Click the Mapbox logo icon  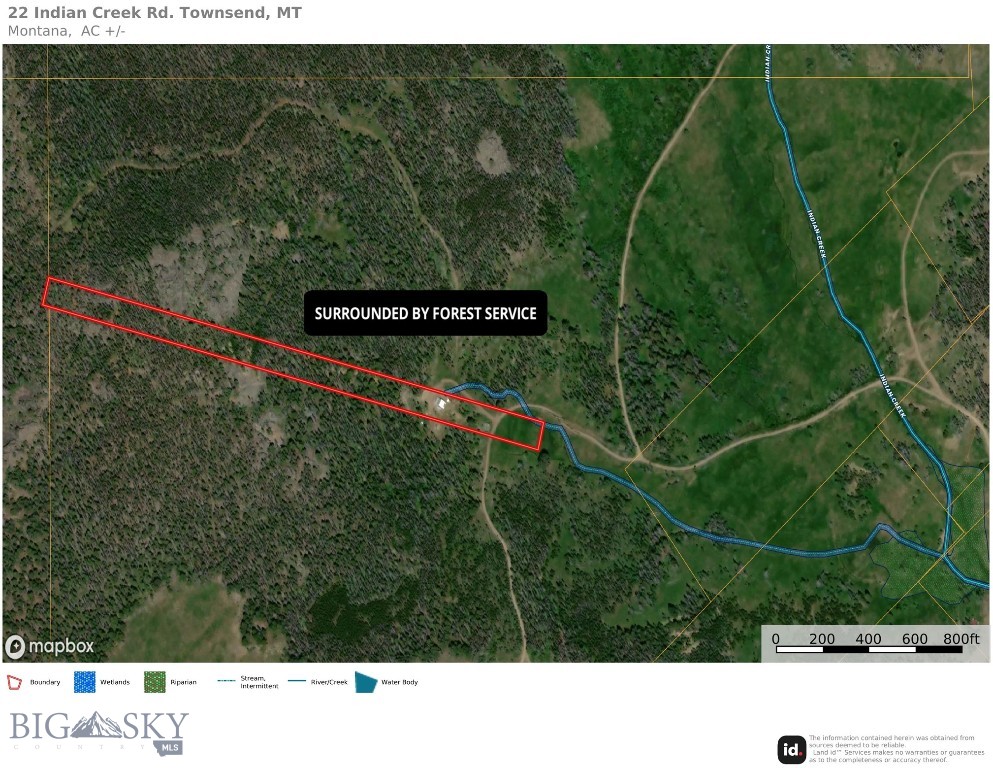point(15,646)
